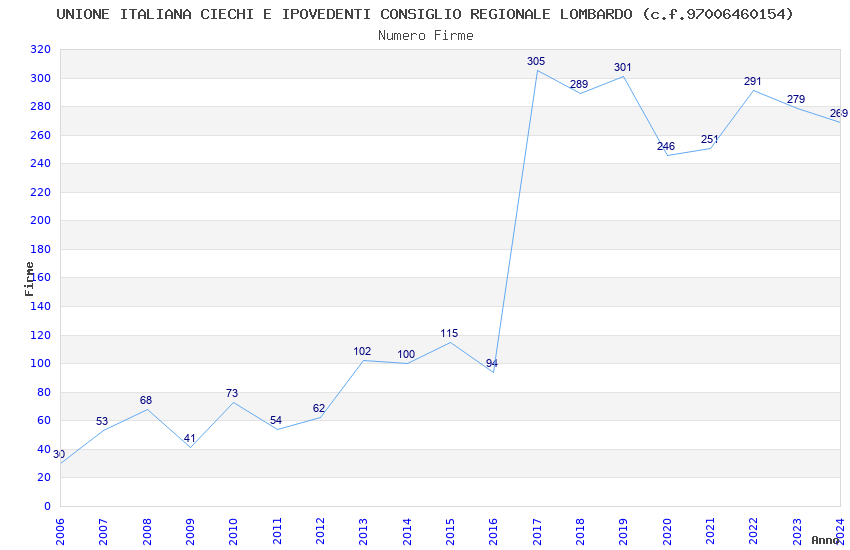850x550 pixels.
Task: Click the x-axis year 2008
Action: click(146, 532)
